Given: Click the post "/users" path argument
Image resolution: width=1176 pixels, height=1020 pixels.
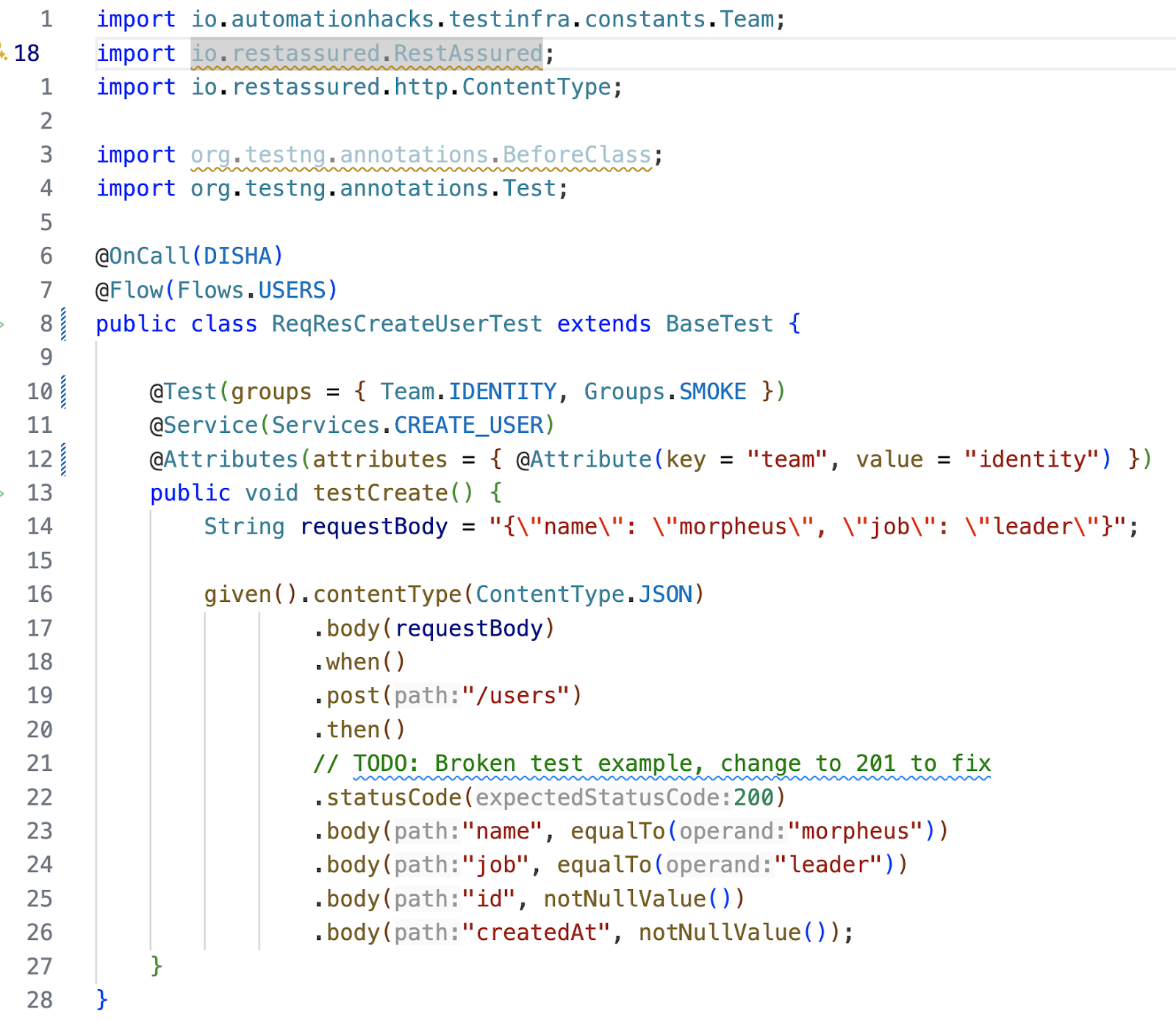Looking at the screenshot, I should 519,694.
